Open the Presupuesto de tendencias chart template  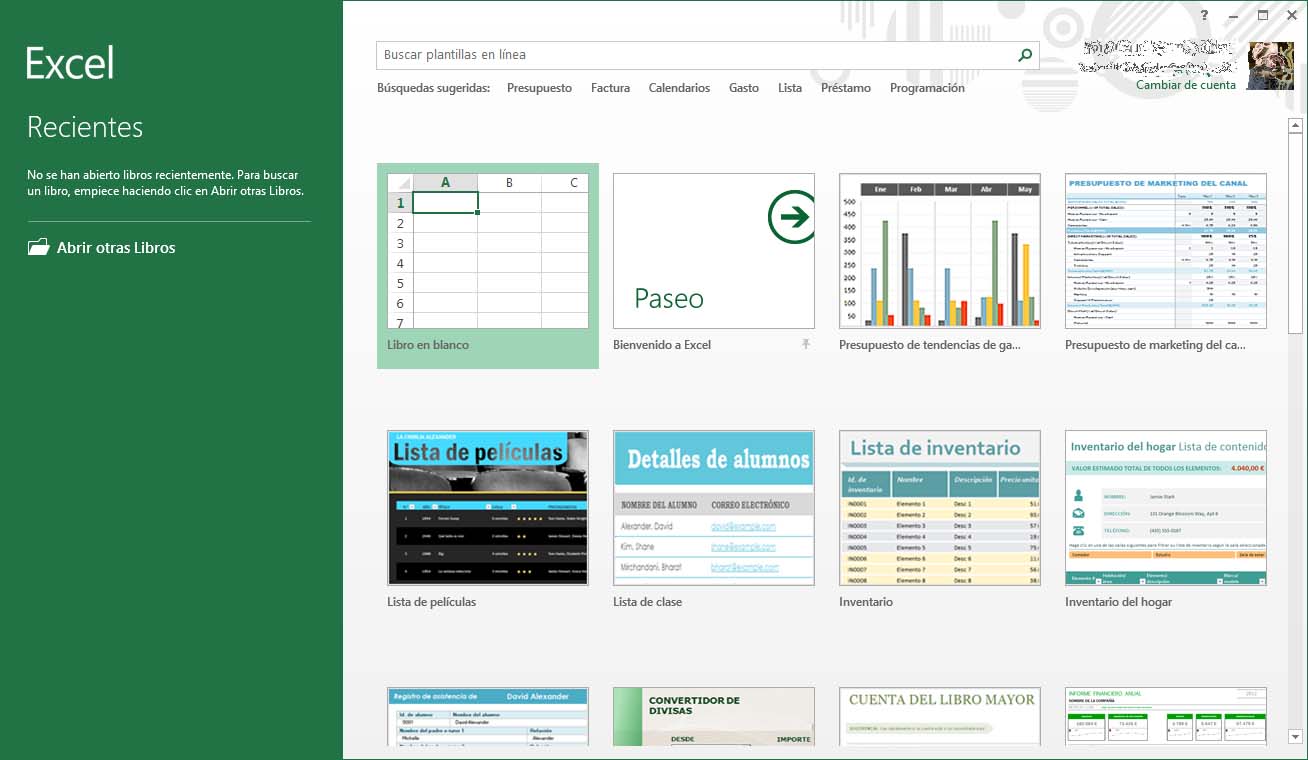tap(940, 251)
